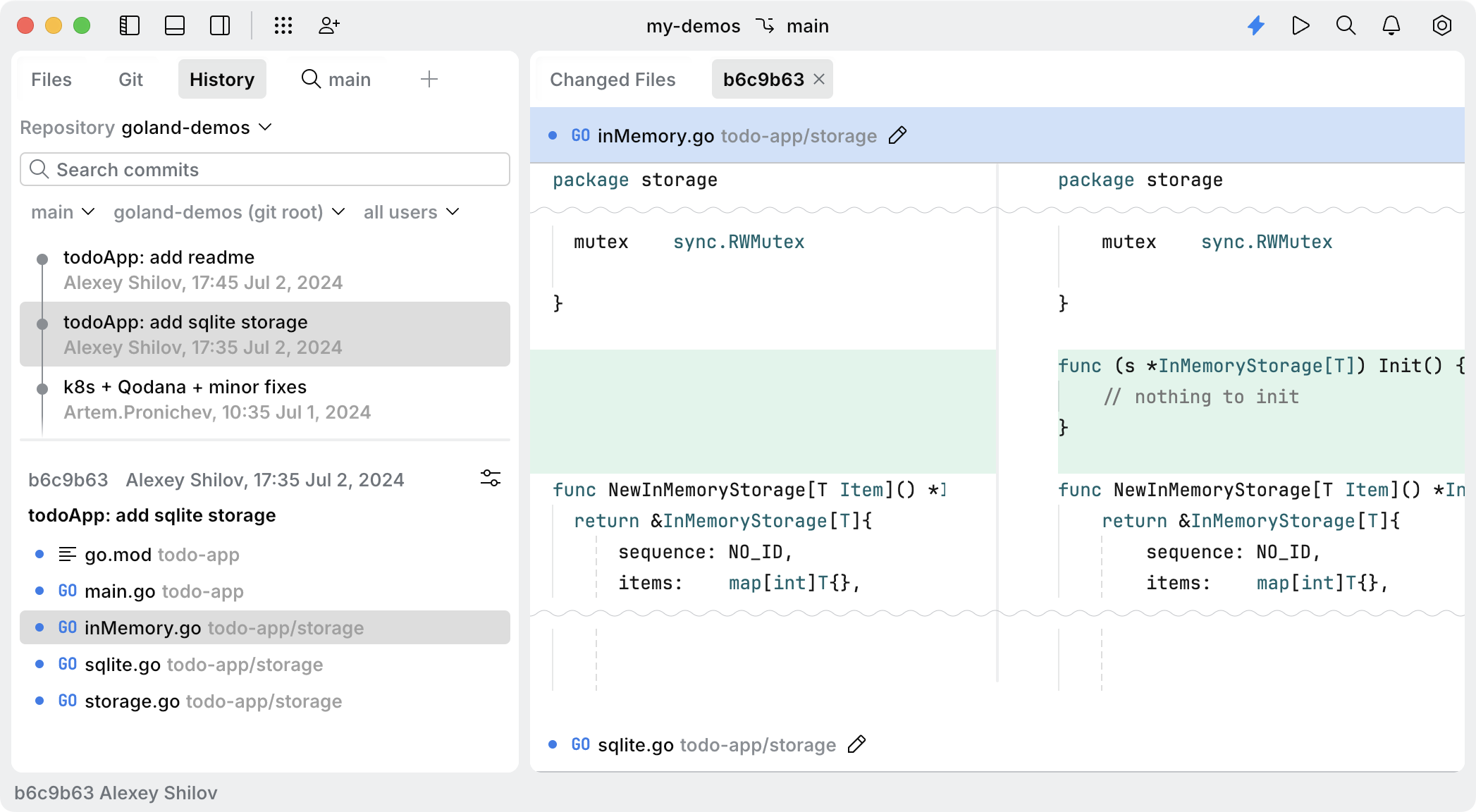The height and width of the screenshot is (812, 1476).
Task: Focus the Search commits field
Action: coord(265,170)
